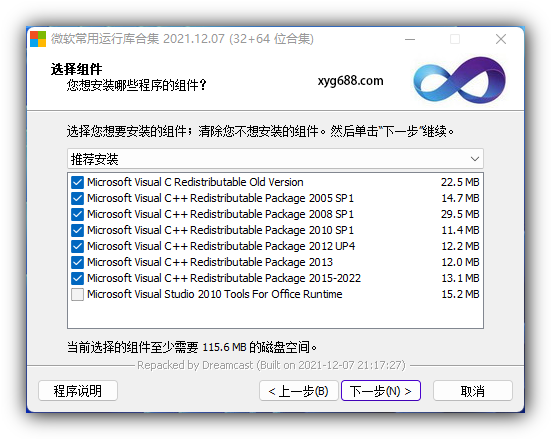
Task: Enable Visual Studio 2010 Tools For Office Runtime
Action: [x=77, y=294]
